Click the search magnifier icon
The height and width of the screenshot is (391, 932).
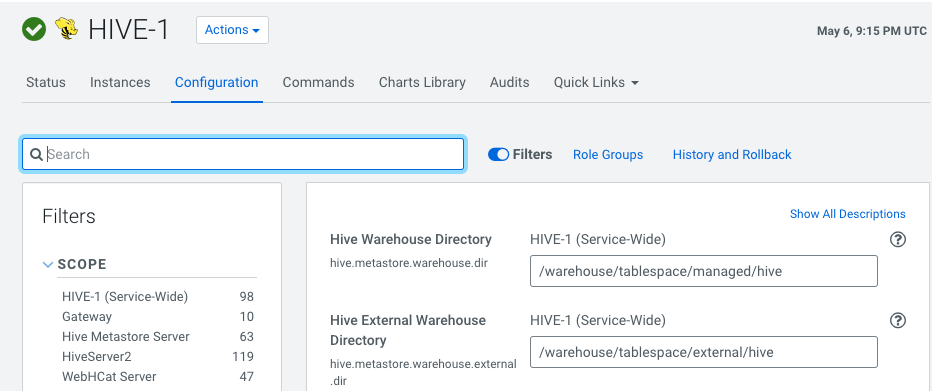pyautogui.click(x=36, y=154)
